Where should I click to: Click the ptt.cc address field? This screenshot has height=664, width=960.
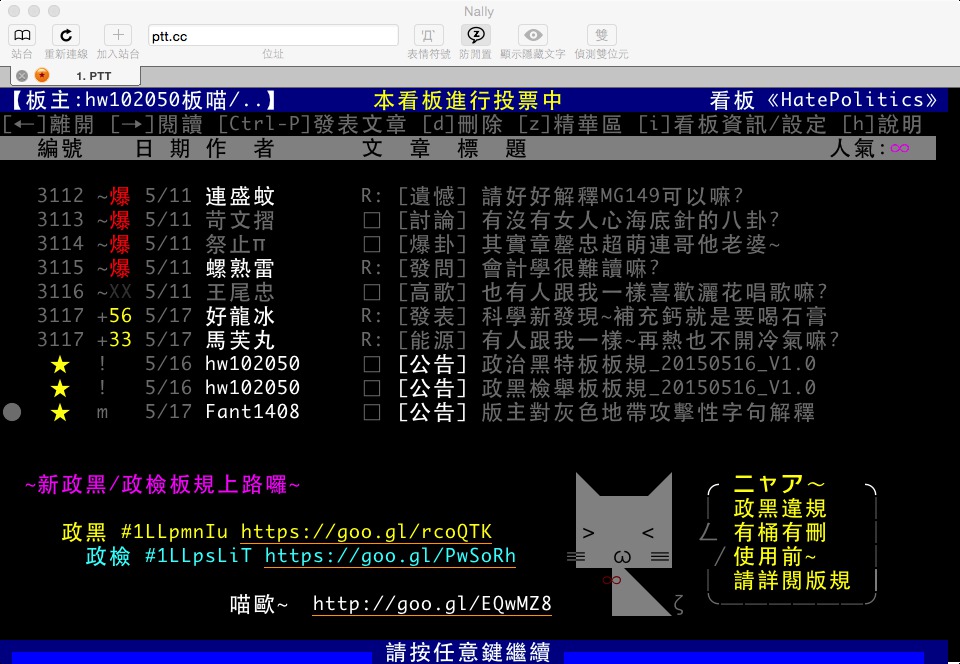coord(273,35)
